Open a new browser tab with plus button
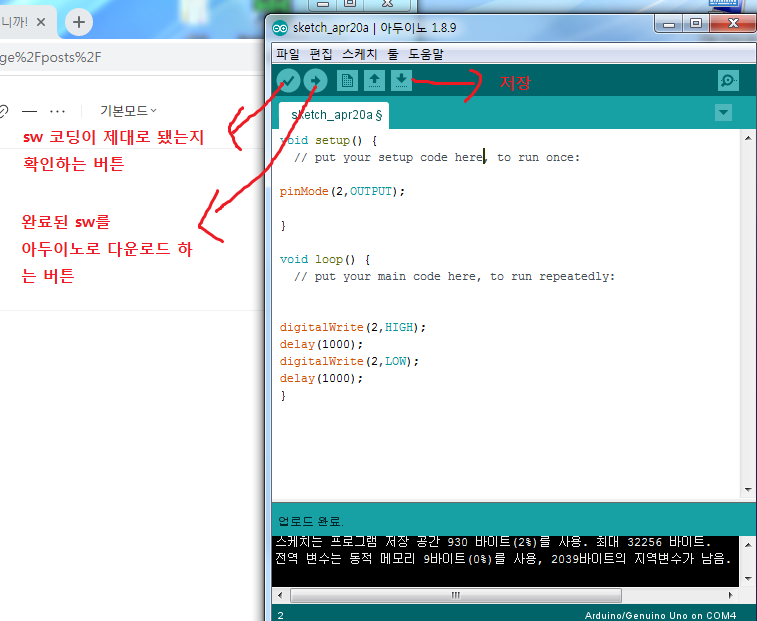757x621 pixels. [79, 22]
